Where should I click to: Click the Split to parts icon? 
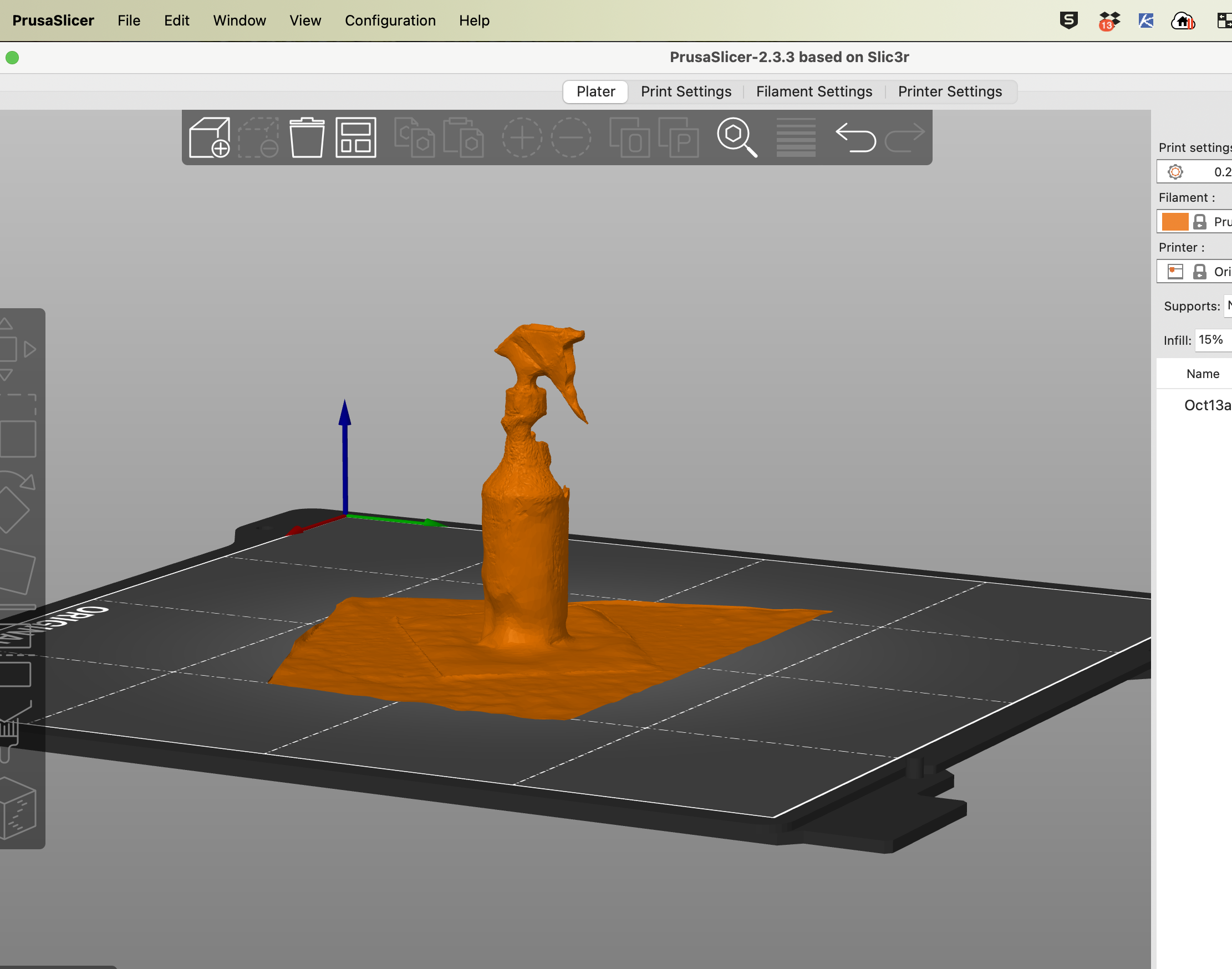678,137
